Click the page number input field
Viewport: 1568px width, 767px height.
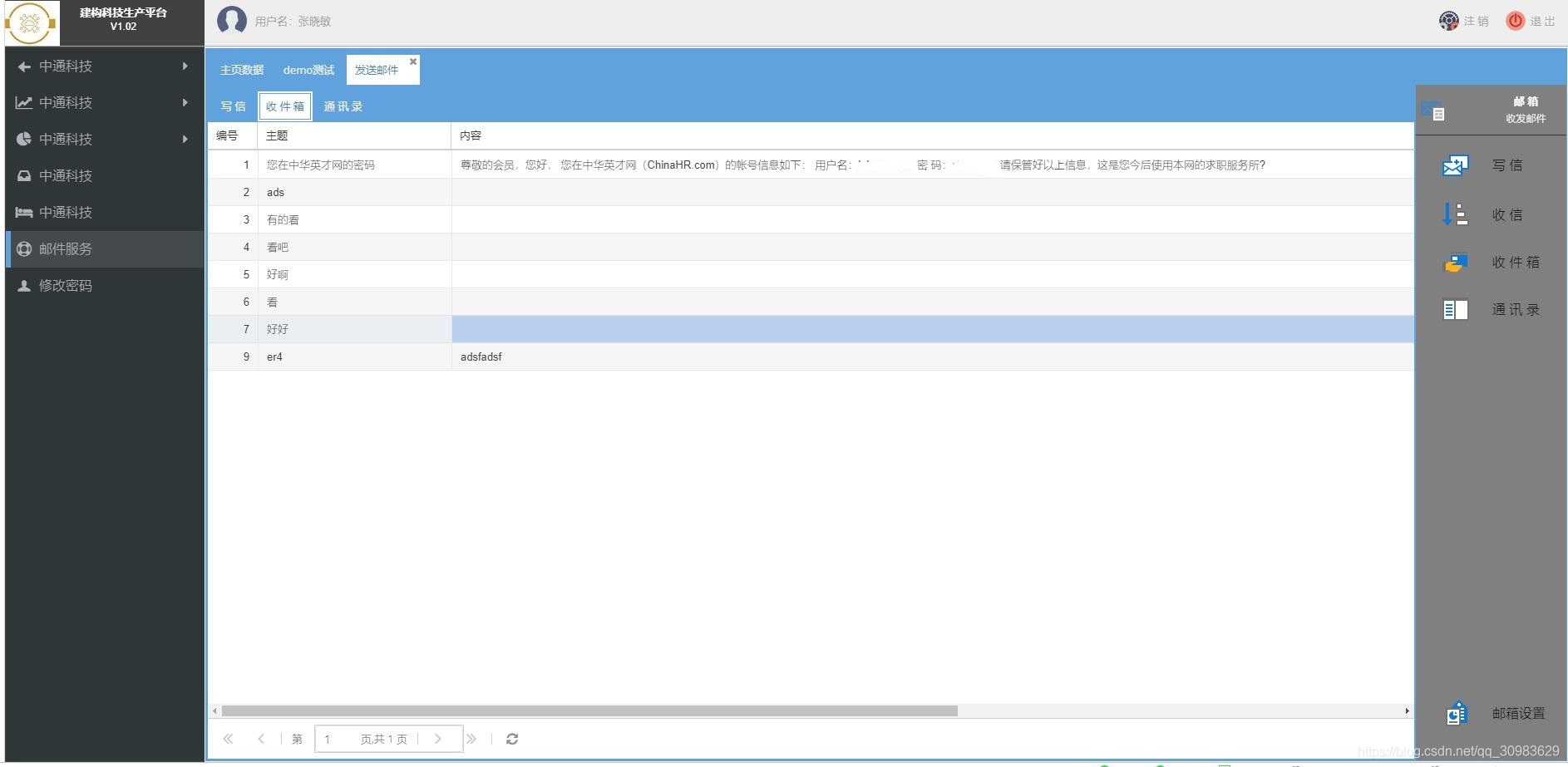338,739
